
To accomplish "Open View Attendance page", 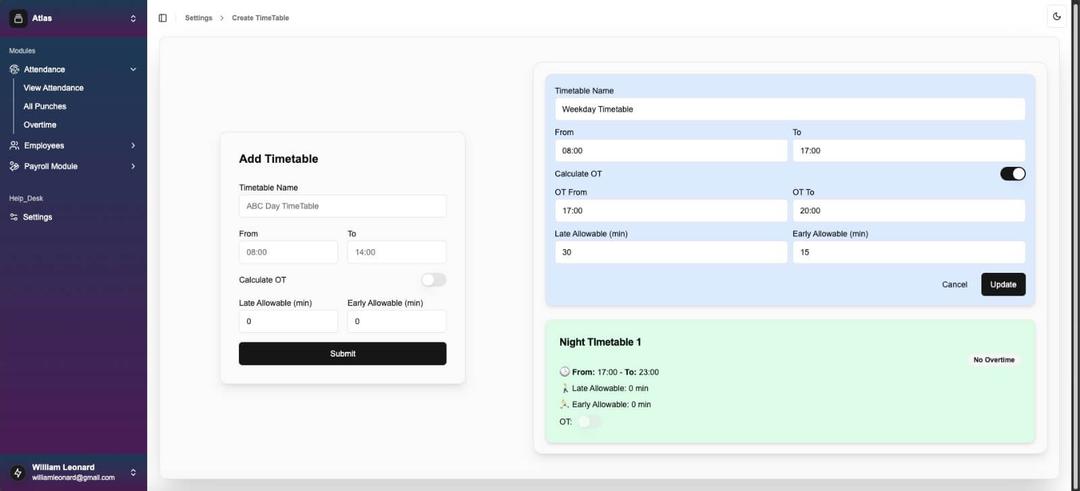I will point(53,88).
